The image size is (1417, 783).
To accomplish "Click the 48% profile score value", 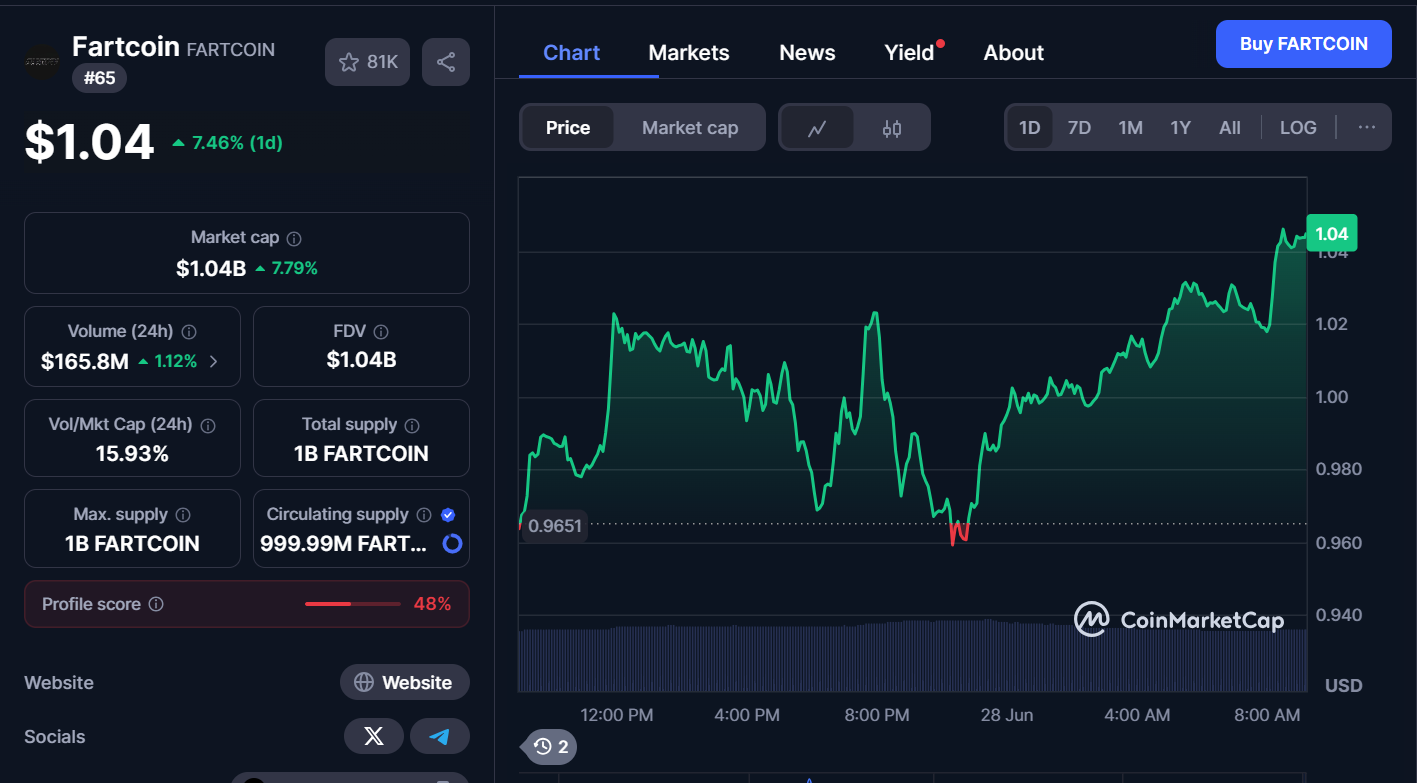I will (x=432, y=604).
